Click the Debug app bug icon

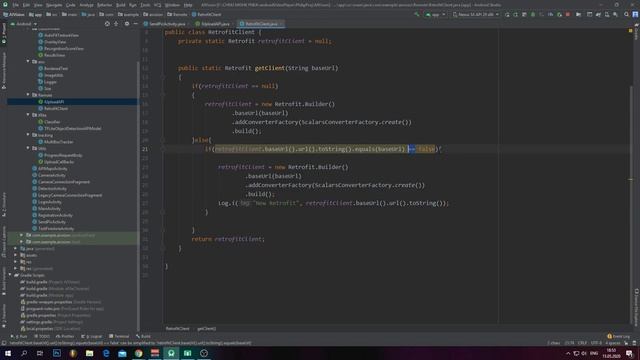tap(533, 14)
